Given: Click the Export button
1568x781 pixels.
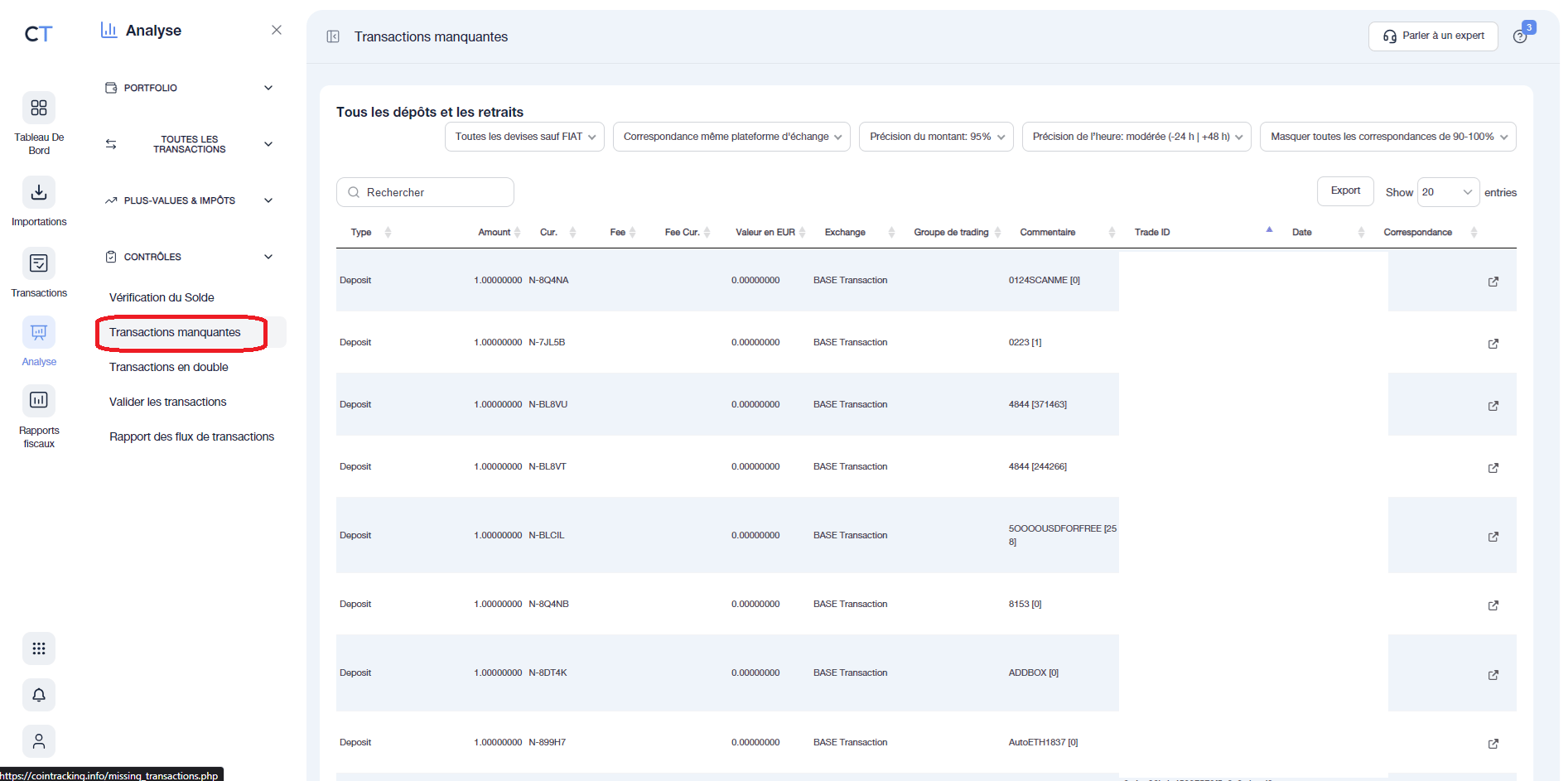Looking at the screenshot, I should 1345,190.
